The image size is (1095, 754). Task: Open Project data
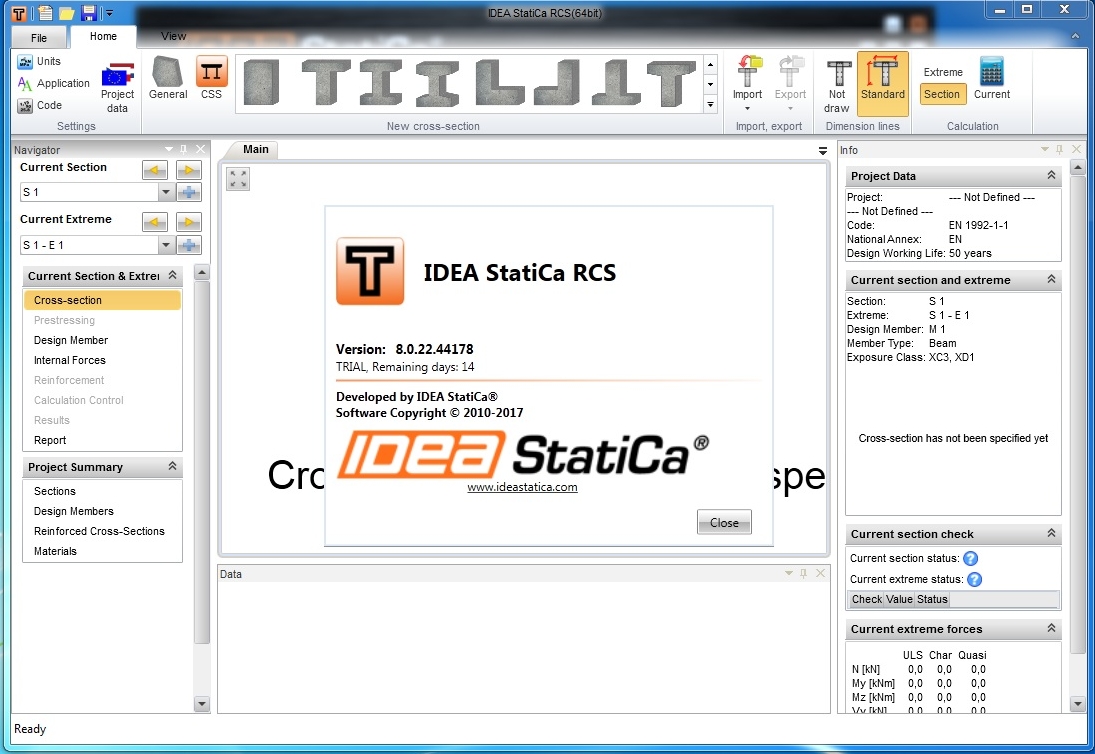117,87
